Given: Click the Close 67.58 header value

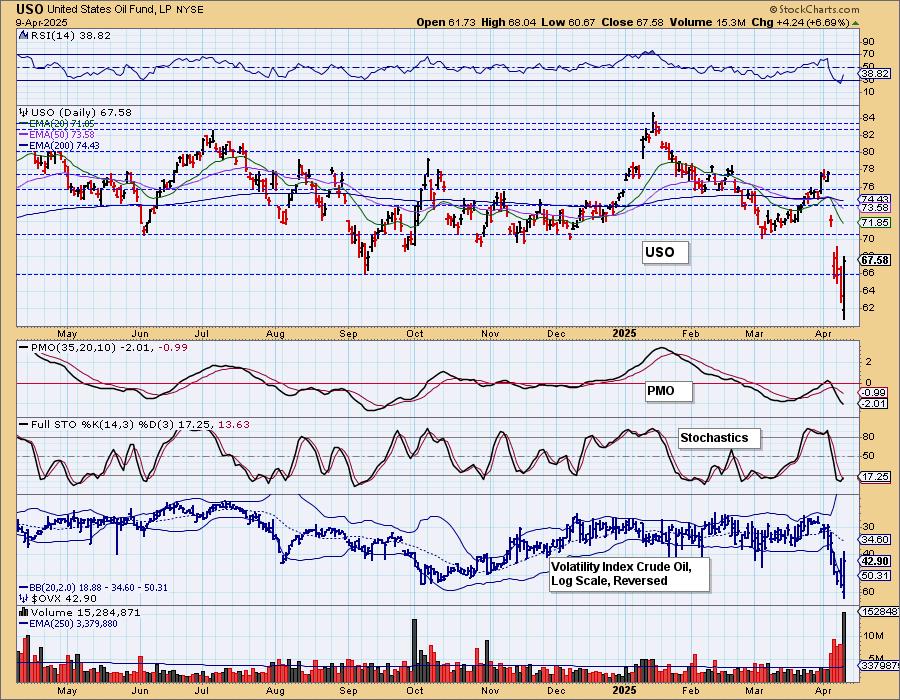Looking at the screenshot, I should coord(632,22).
